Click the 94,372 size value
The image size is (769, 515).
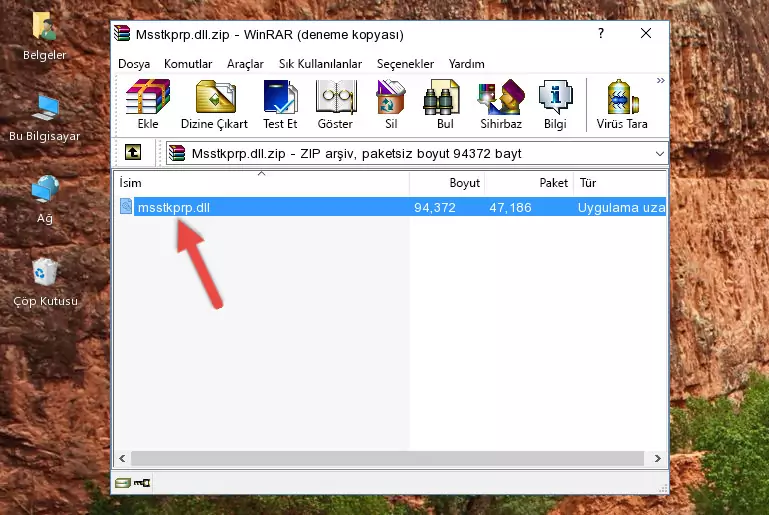[x=435, y=207]
